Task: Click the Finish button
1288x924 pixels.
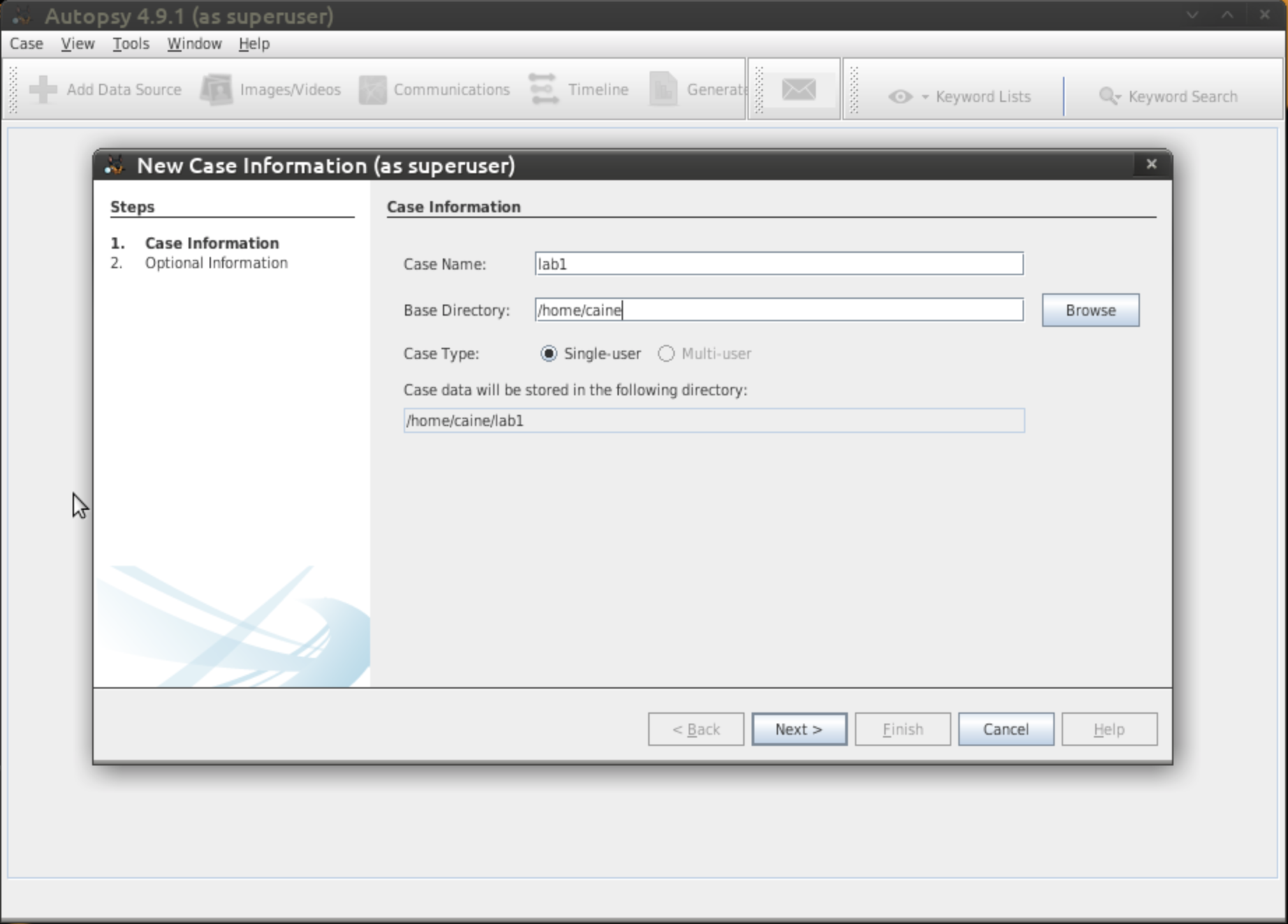Action: (902, 729)
